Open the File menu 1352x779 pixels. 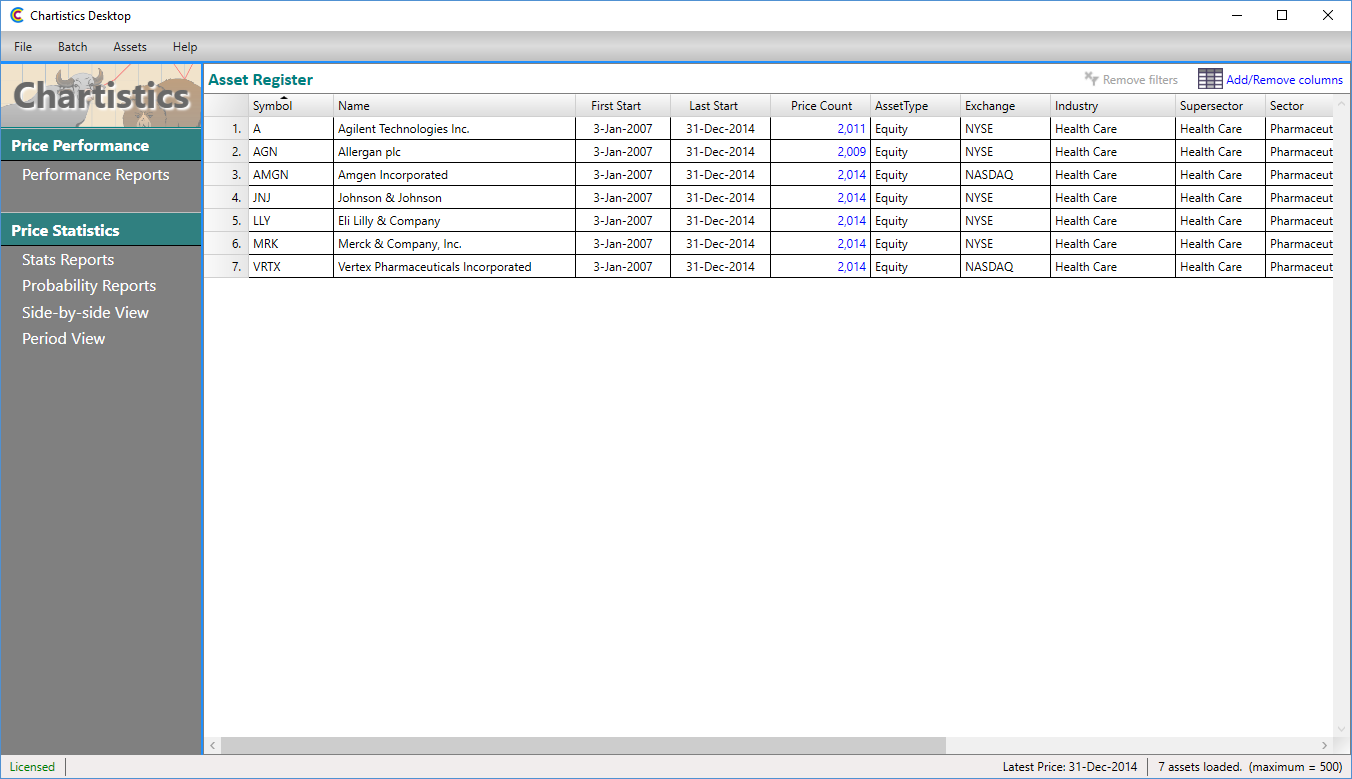(23, 47)
